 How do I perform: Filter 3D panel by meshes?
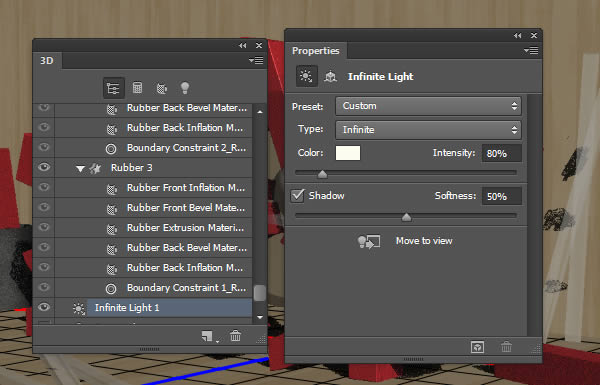pyautogui.click(x=137, y=88)
